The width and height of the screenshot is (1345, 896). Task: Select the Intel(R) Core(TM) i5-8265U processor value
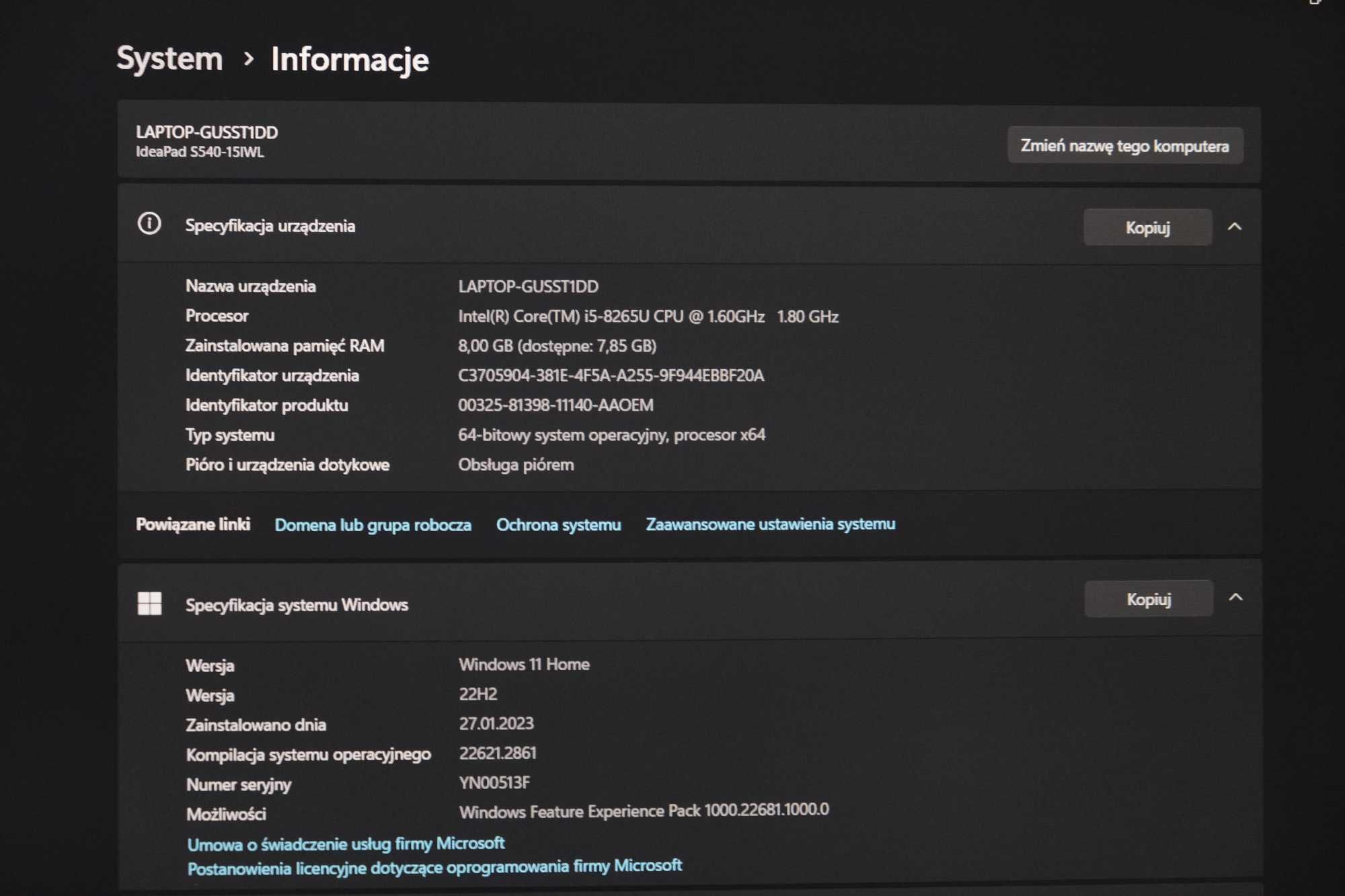648,317
